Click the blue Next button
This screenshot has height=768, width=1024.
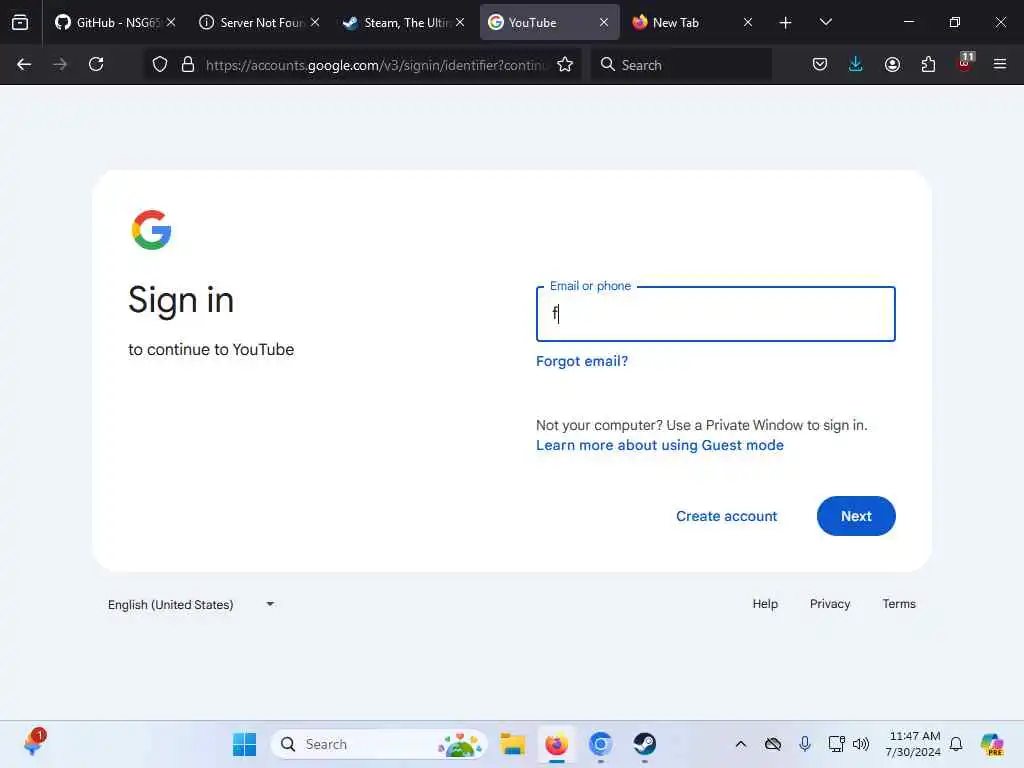tap(856, 516)
